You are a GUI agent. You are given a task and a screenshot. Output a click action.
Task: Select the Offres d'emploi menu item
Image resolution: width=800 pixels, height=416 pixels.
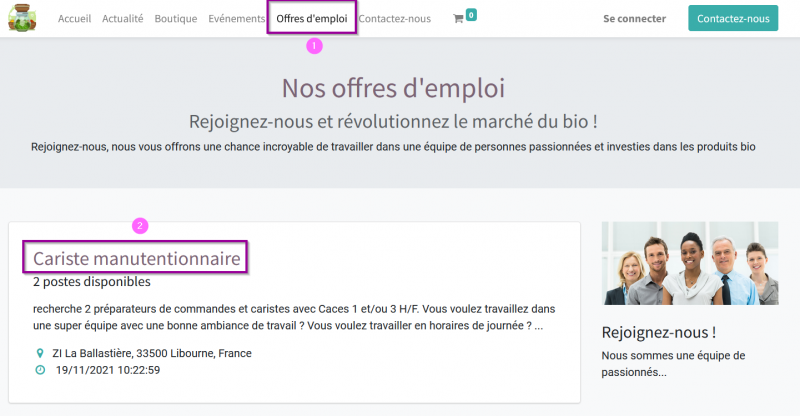[x=312, y=19]
